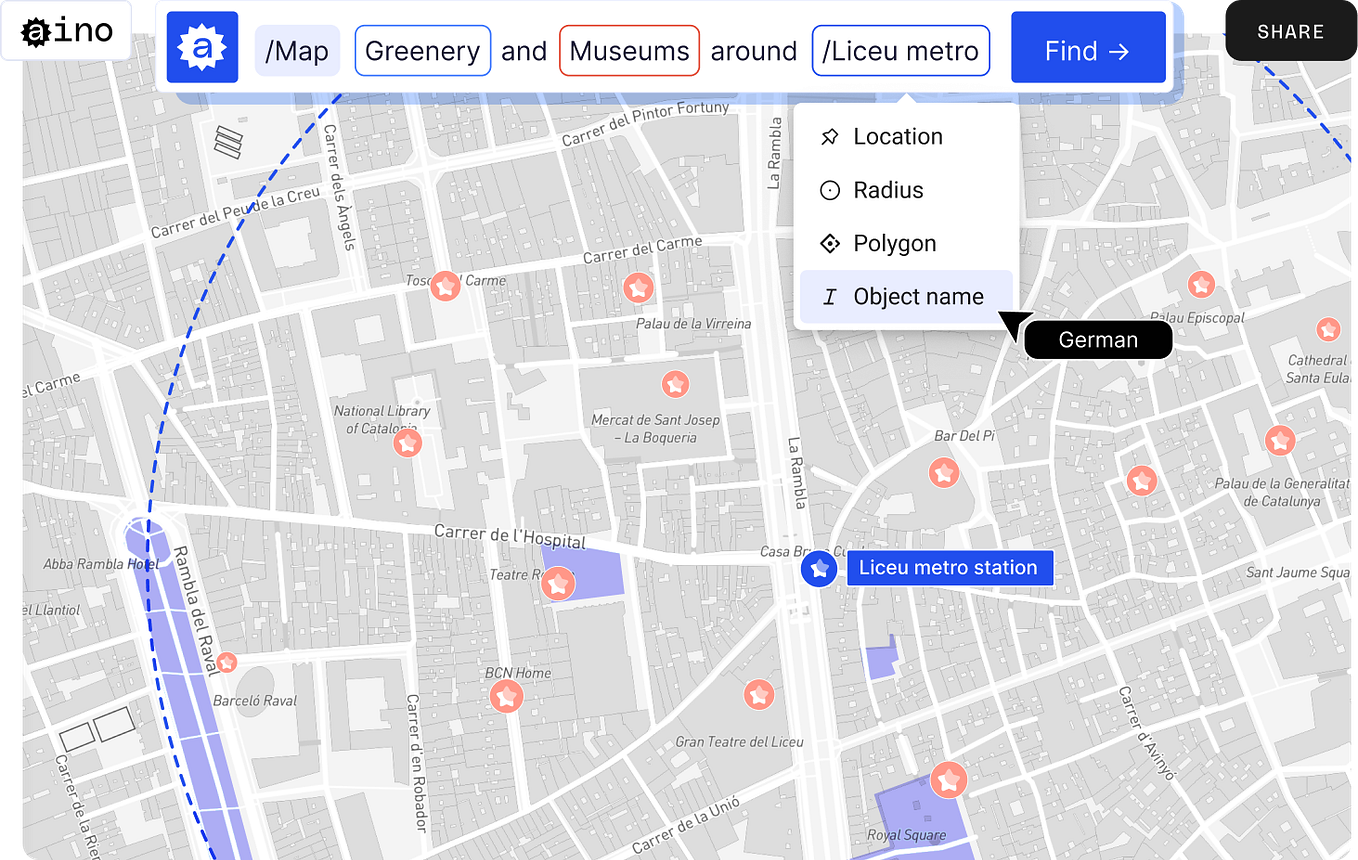Click the italic I icon beside Object name
This screenshot has height=860, width=1358.
(829, 296)
